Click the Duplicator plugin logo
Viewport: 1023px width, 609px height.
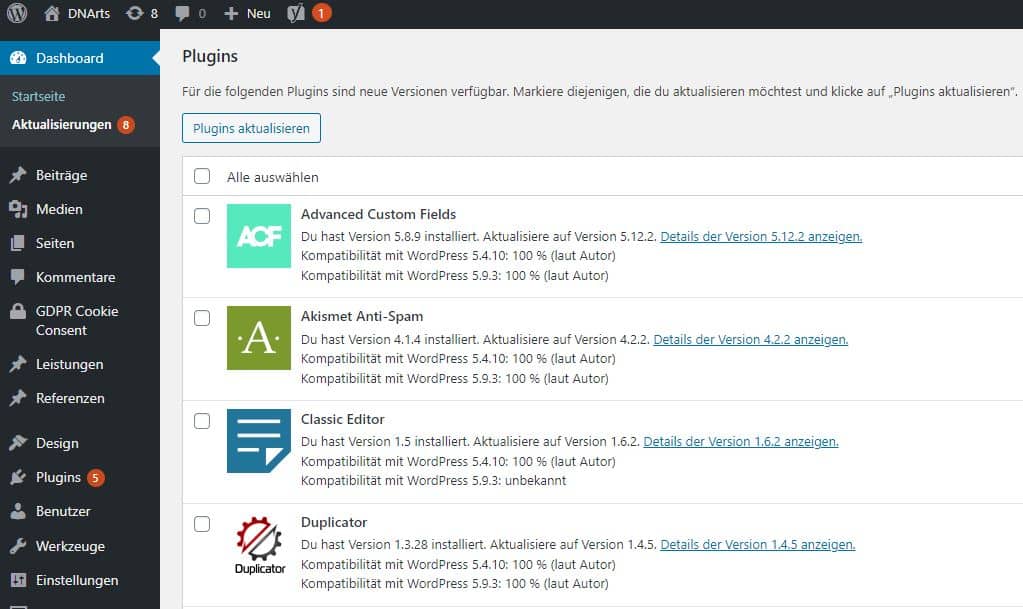[x=259, y=544]
